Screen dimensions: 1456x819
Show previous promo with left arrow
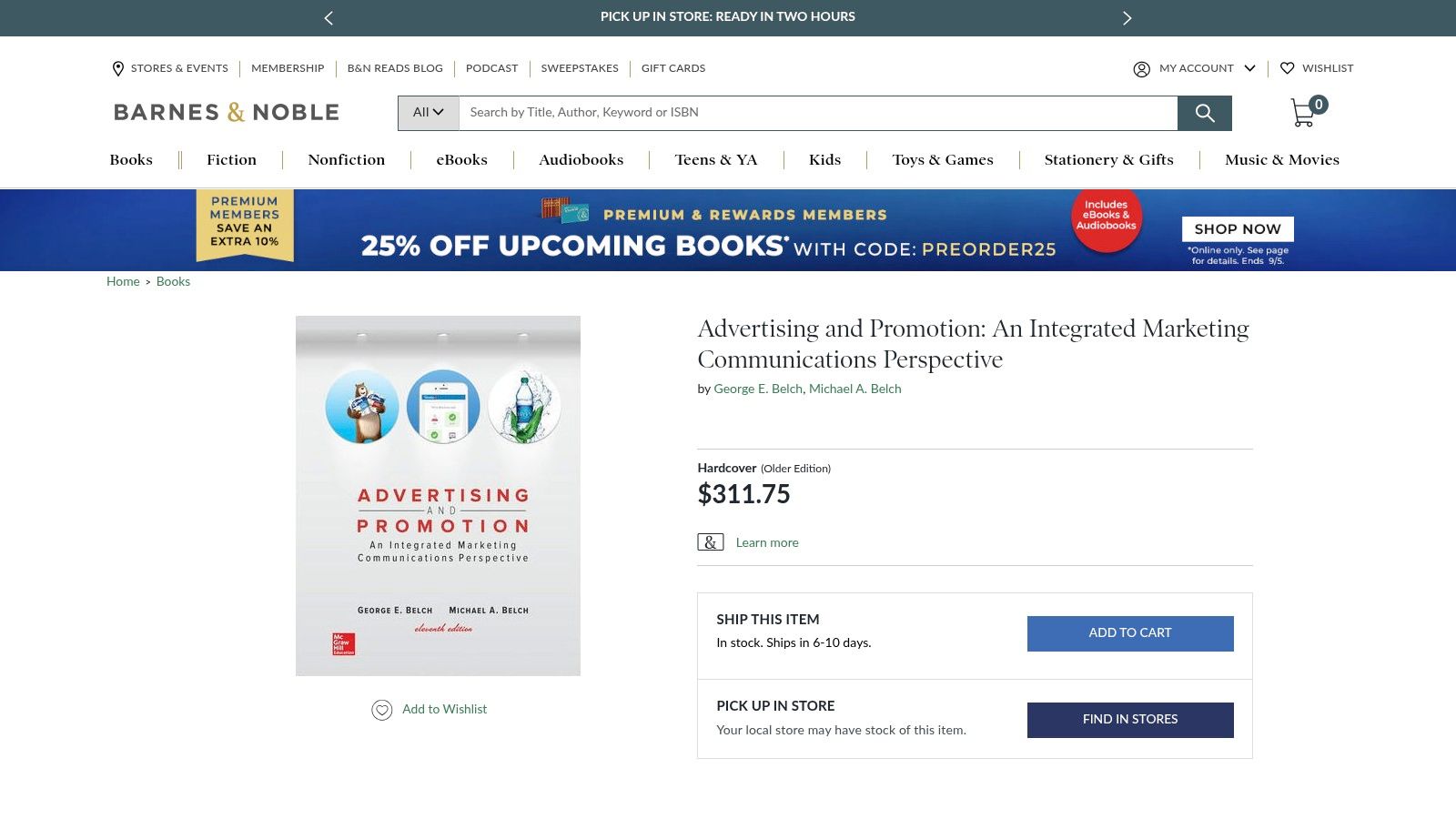coord(329,18)
